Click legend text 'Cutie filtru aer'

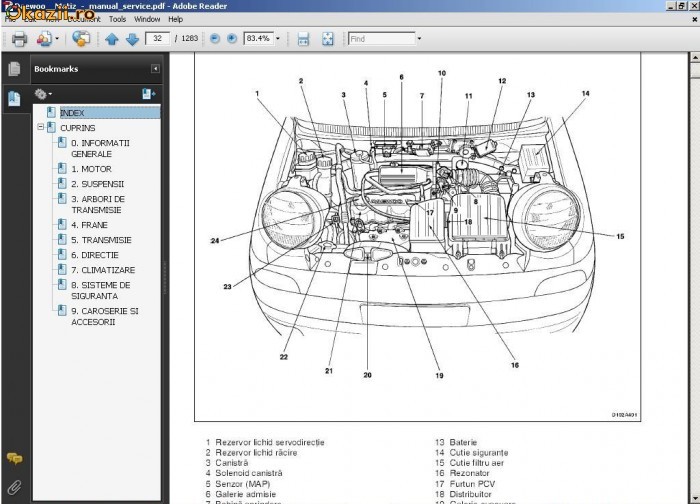476,463
